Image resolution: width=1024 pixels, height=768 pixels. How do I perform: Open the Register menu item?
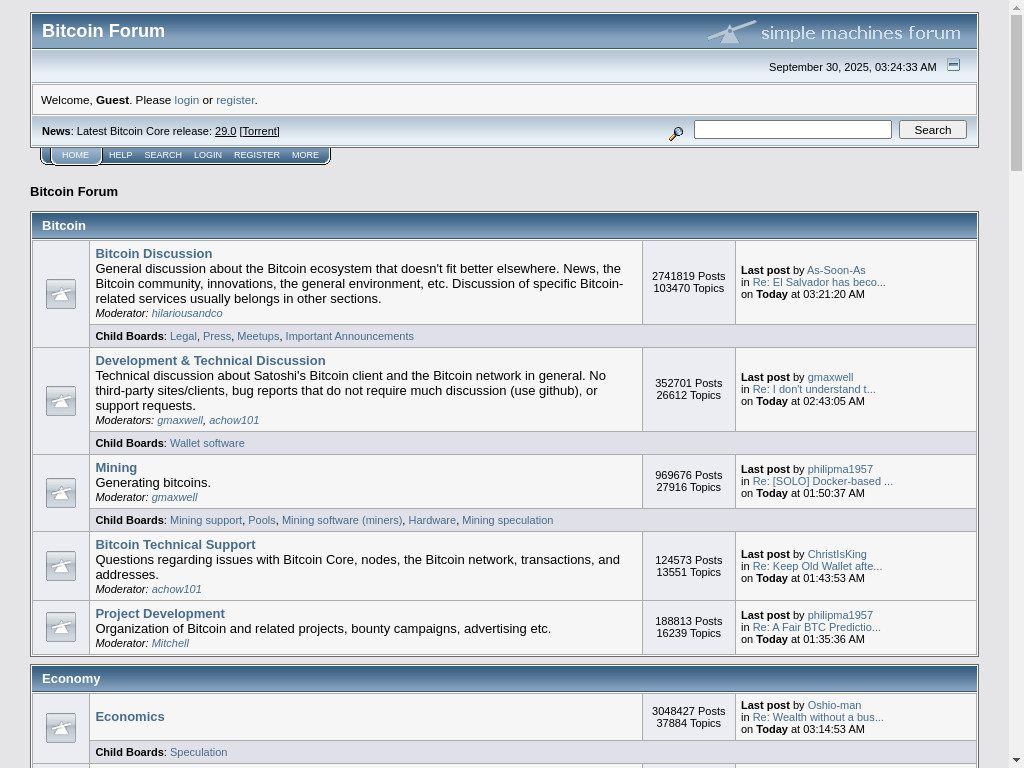click(257, 155)
